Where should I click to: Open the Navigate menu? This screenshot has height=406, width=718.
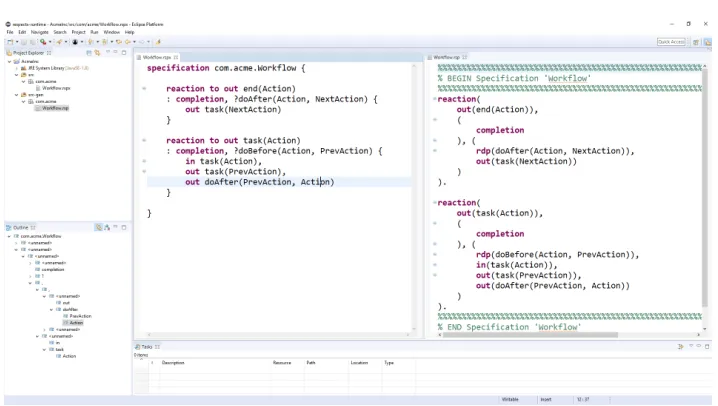pos(40,32)
